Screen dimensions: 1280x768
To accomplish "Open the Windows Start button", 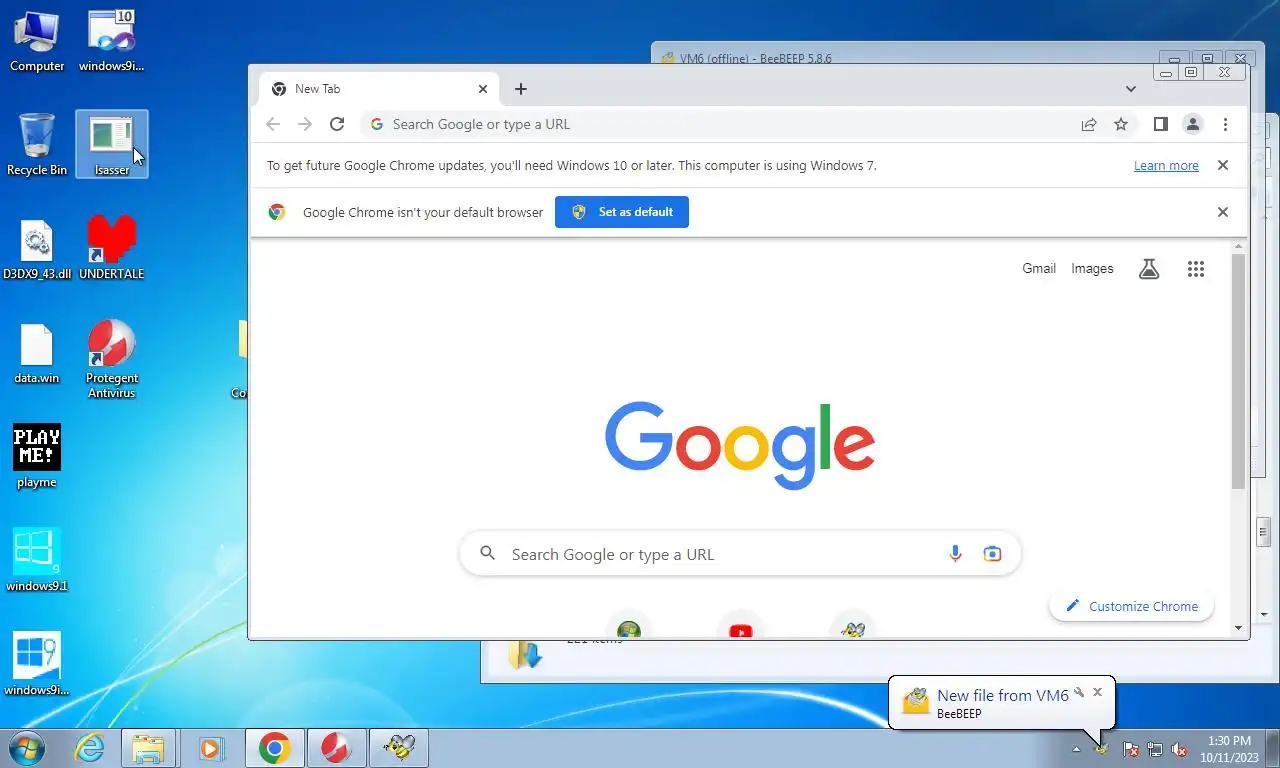I will 25,748.
